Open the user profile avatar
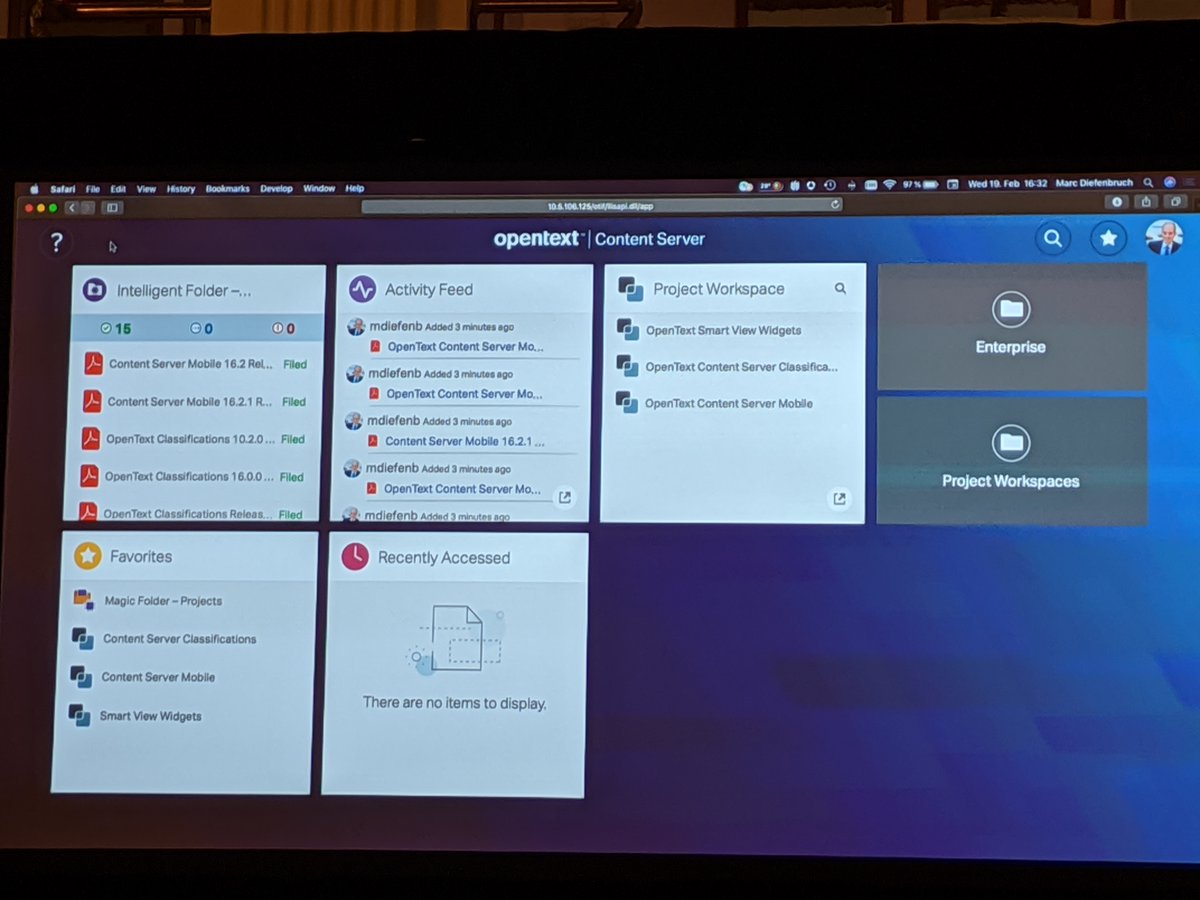Screen dimensions: 1200x900 click(x=1163, y=237)
